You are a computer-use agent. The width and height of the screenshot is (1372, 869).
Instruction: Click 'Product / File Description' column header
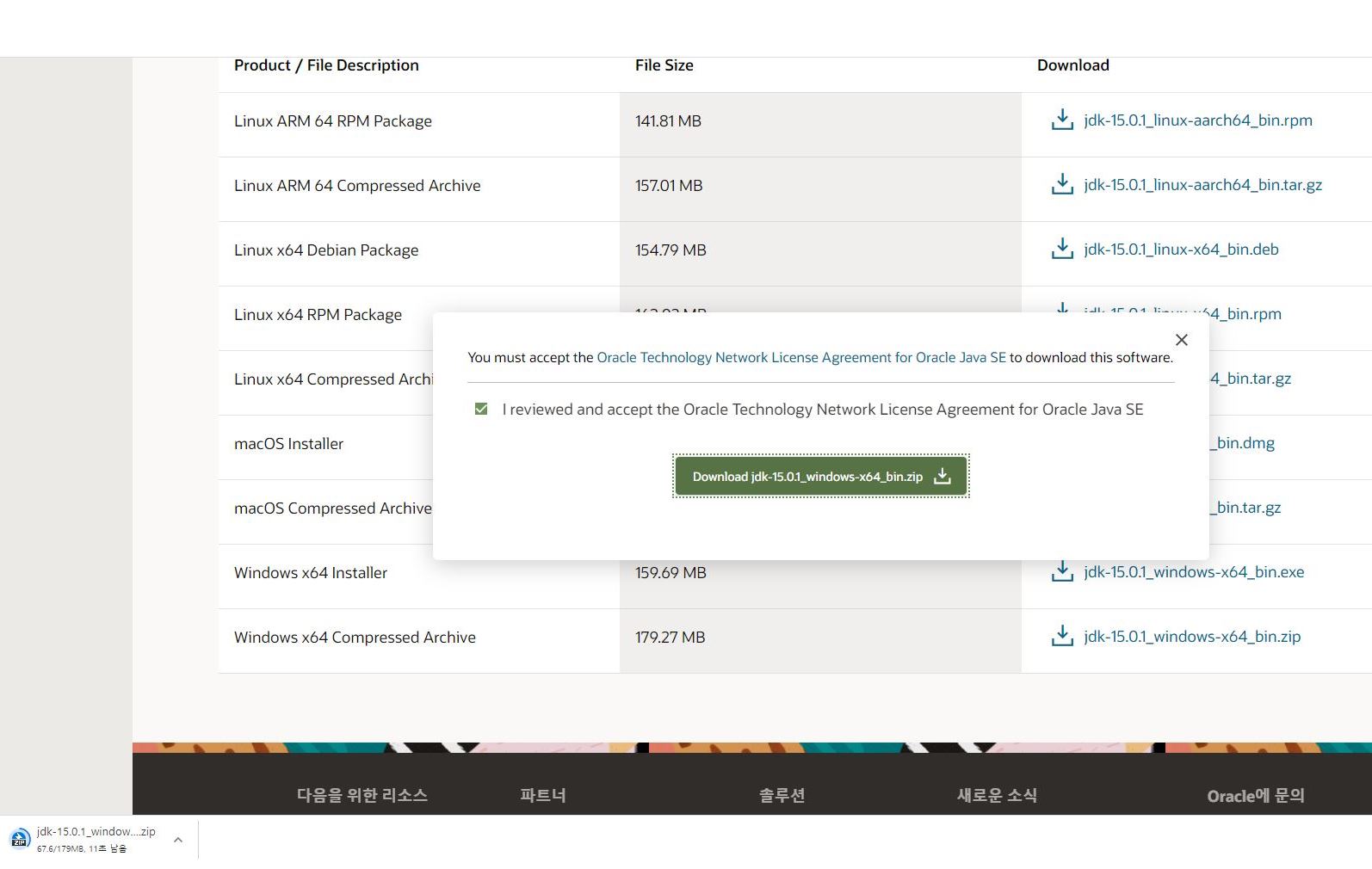(326, 65)
